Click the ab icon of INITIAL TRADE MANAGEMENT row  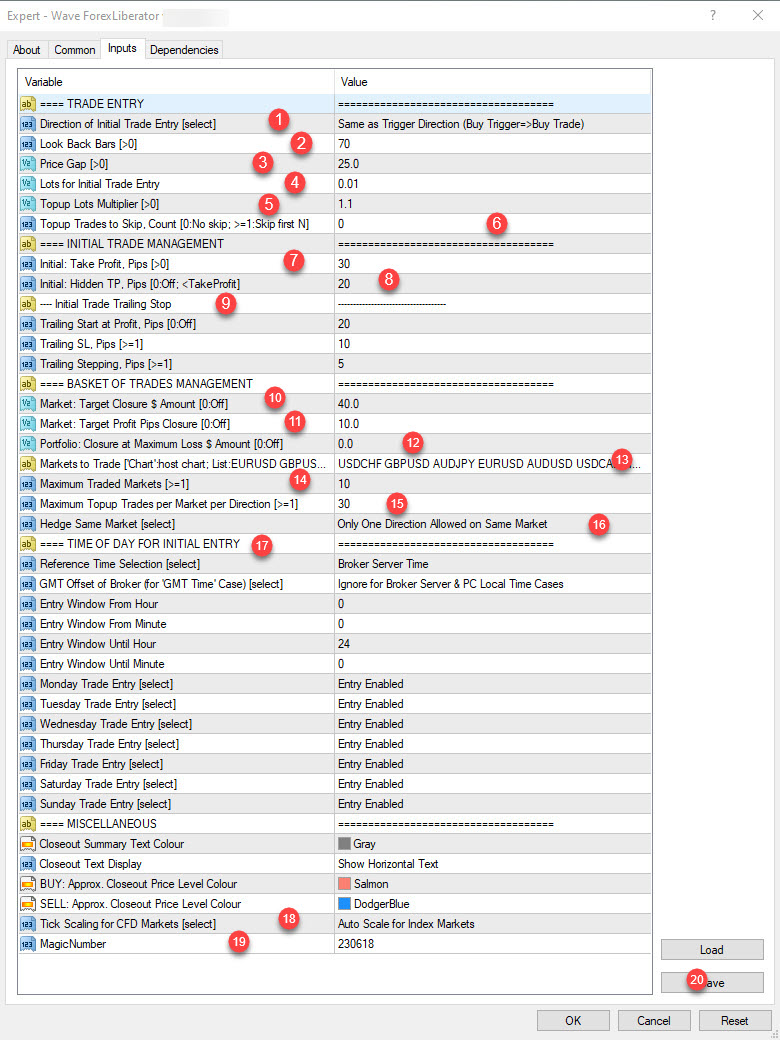pyautogui.click(x=28, y=244)
